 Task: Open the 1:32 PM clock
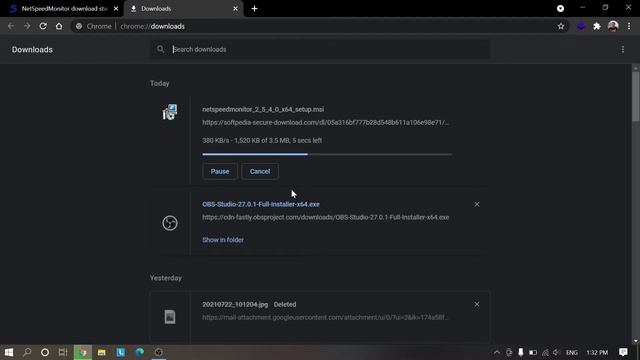tap(597, 352)
